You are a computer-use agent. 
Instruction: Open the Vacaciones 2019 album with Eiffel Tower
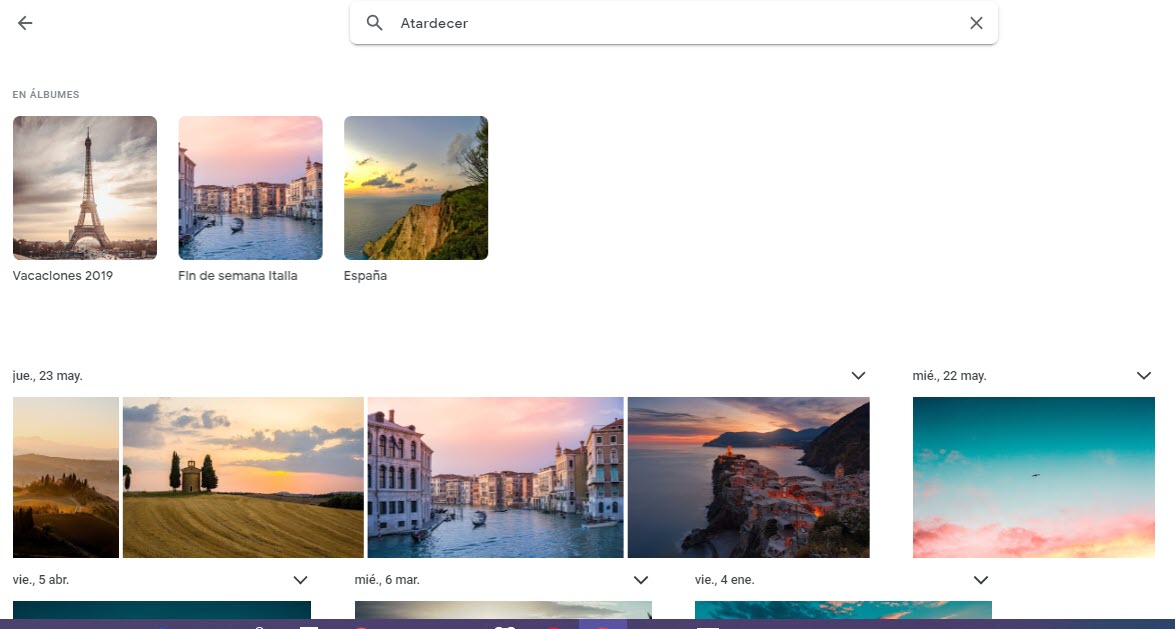pos(85,188)
